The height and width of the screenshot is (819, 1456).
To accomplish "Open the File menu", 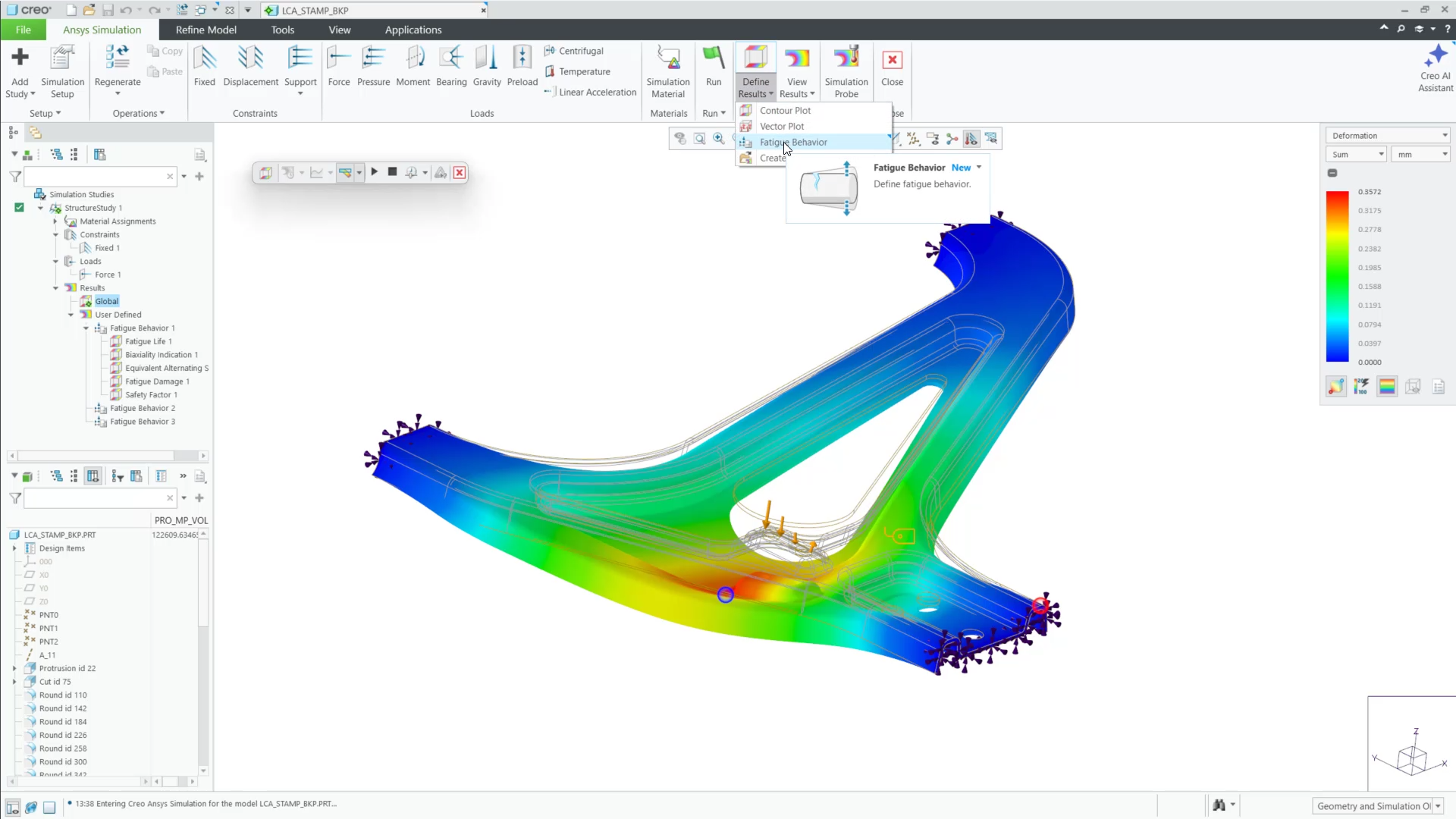I will click(23, 30).
